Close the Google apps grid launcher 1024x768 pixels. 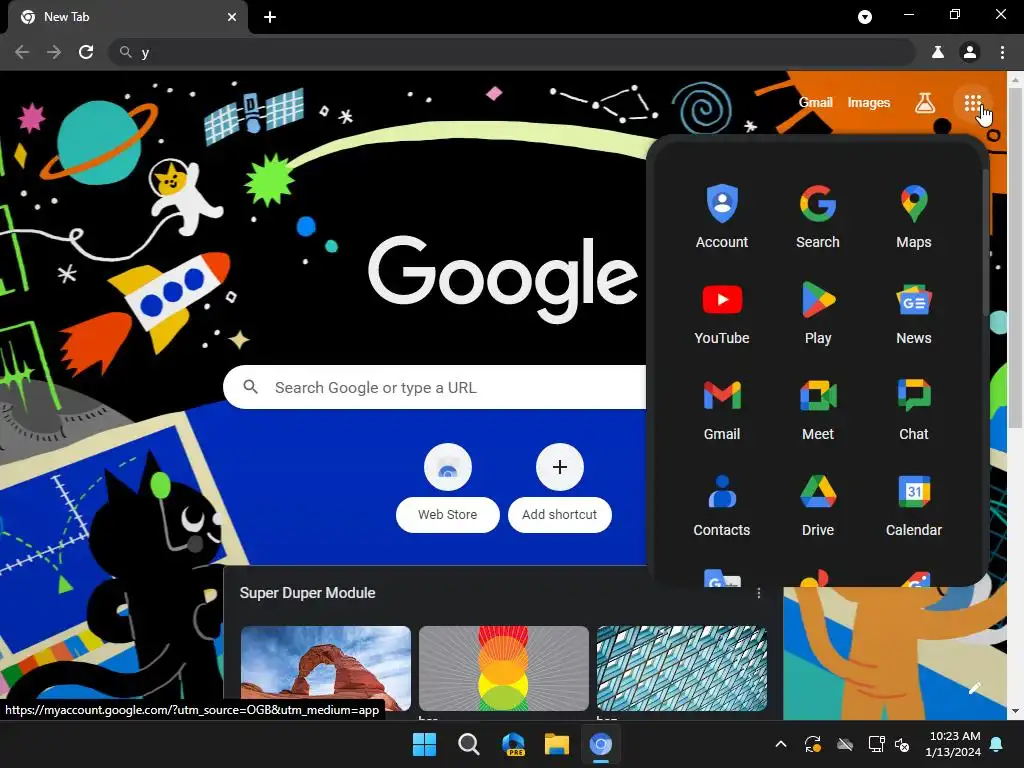[x=972, y=103]
